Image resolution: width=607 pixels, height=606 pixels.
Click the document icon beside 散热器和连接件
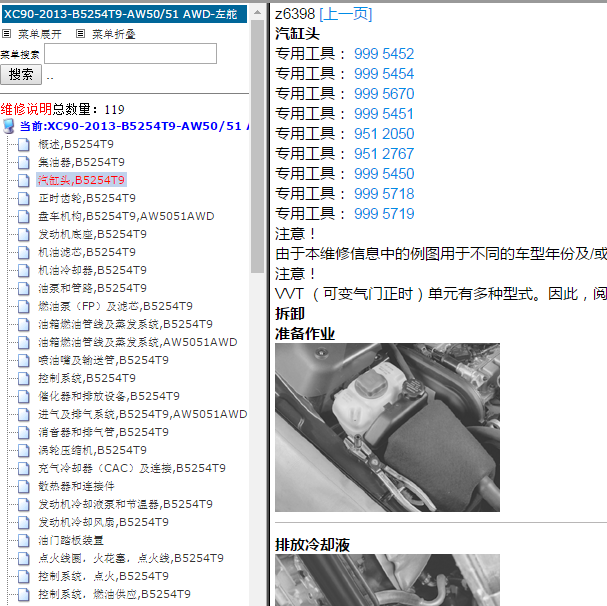(24, 487)
